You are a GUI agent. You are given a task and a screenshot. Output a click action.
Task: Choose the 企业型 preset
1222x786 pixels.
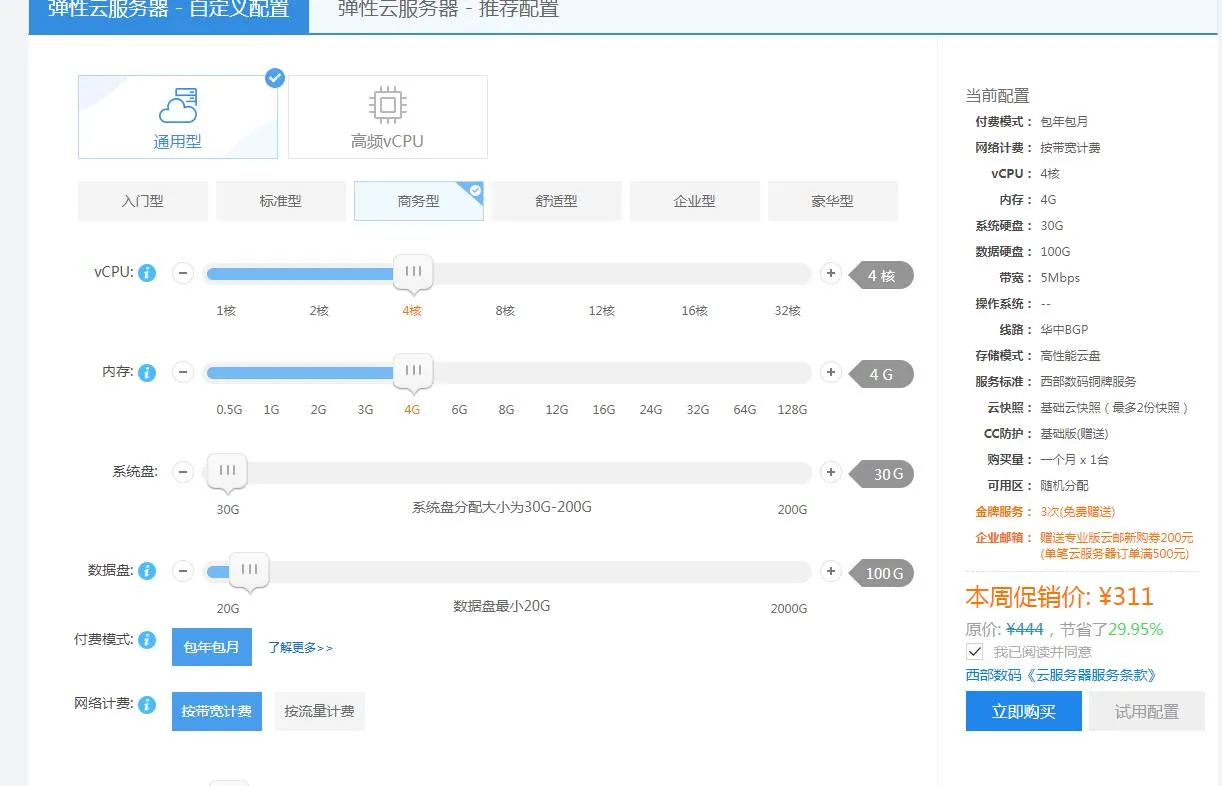point(695,201)
